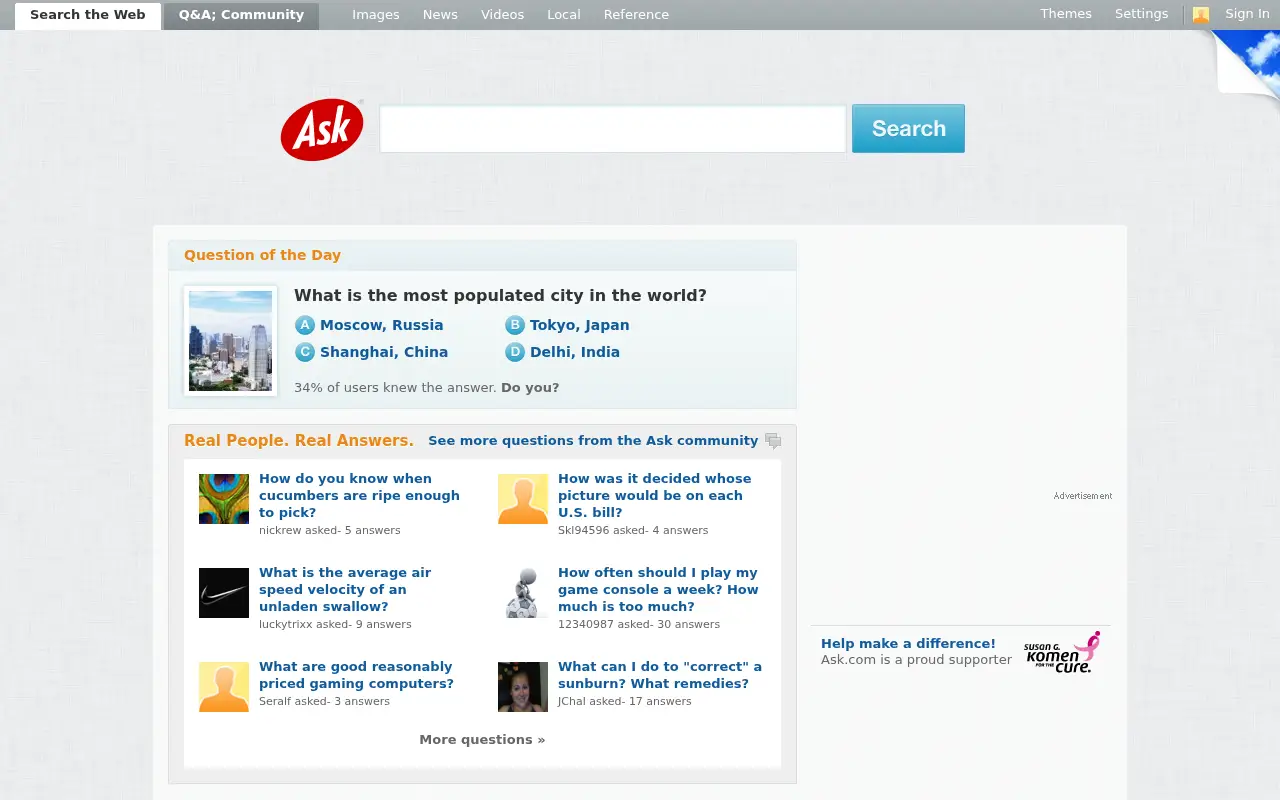
Task: Click the red Ask logo
Action: coord(322,129)
